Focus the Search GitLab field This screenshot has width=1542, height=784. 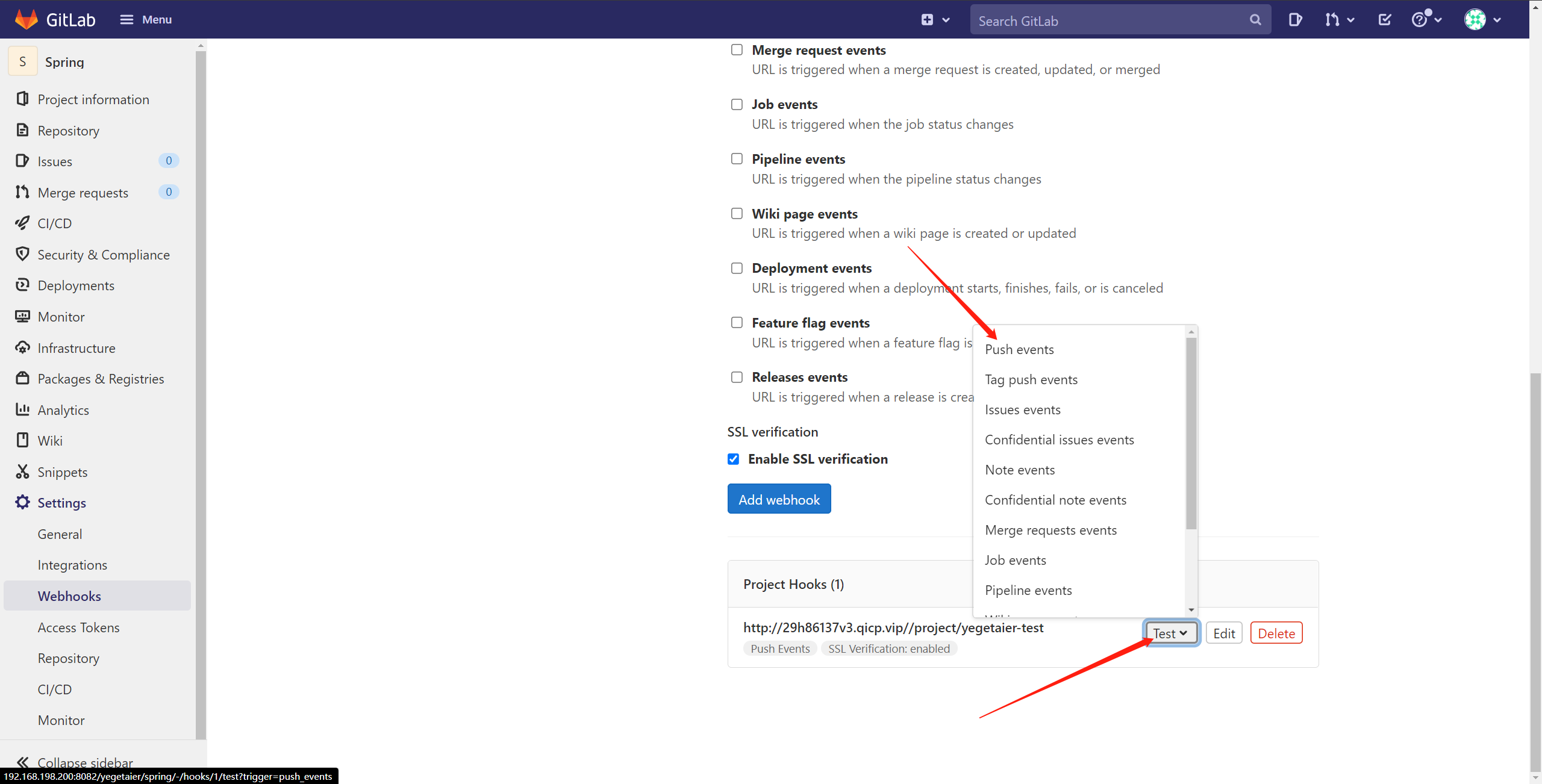pyautogui.click(x=1111, y=21)
